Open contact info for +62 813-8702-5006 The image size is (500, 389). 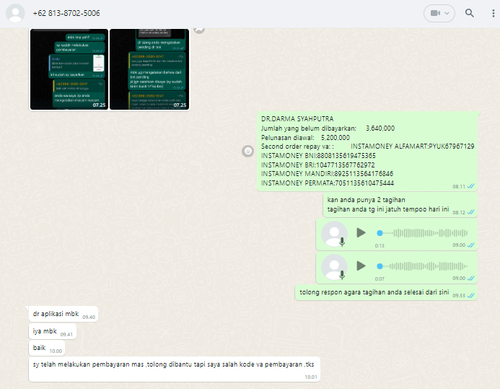coord(66,13)
